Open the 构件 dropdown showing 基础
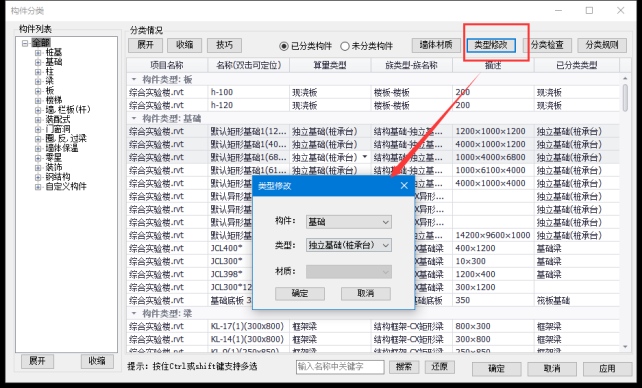This screenshot has width=642, height=388. [x=349, y=222]
